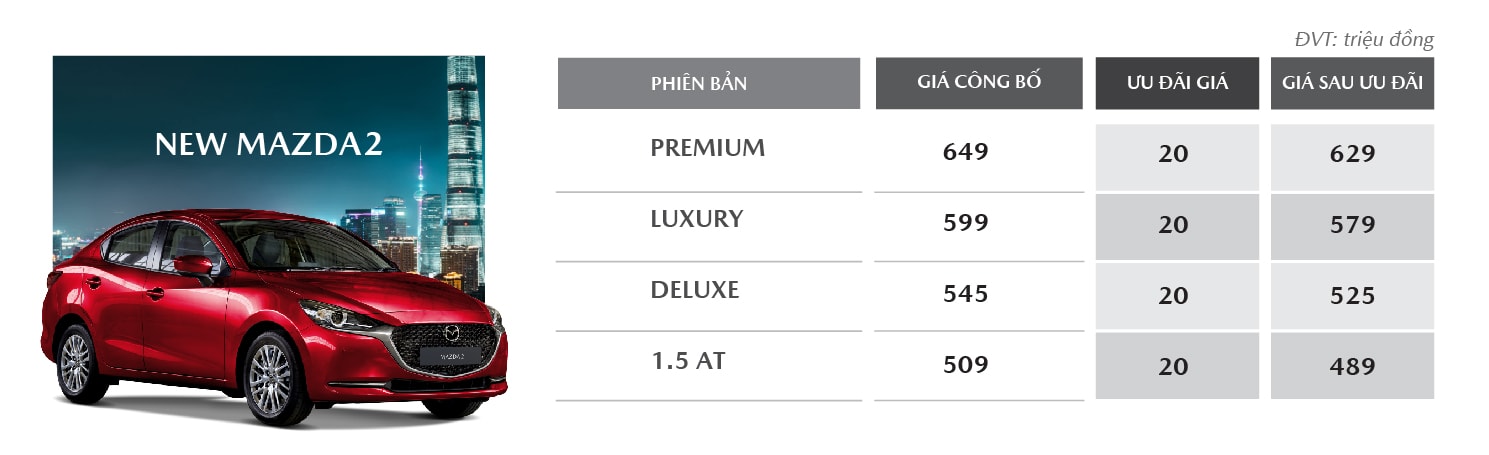This screenshot has height=455, width=1489.
Task: Select the PREMIUM version row
Action: (707, 148)
